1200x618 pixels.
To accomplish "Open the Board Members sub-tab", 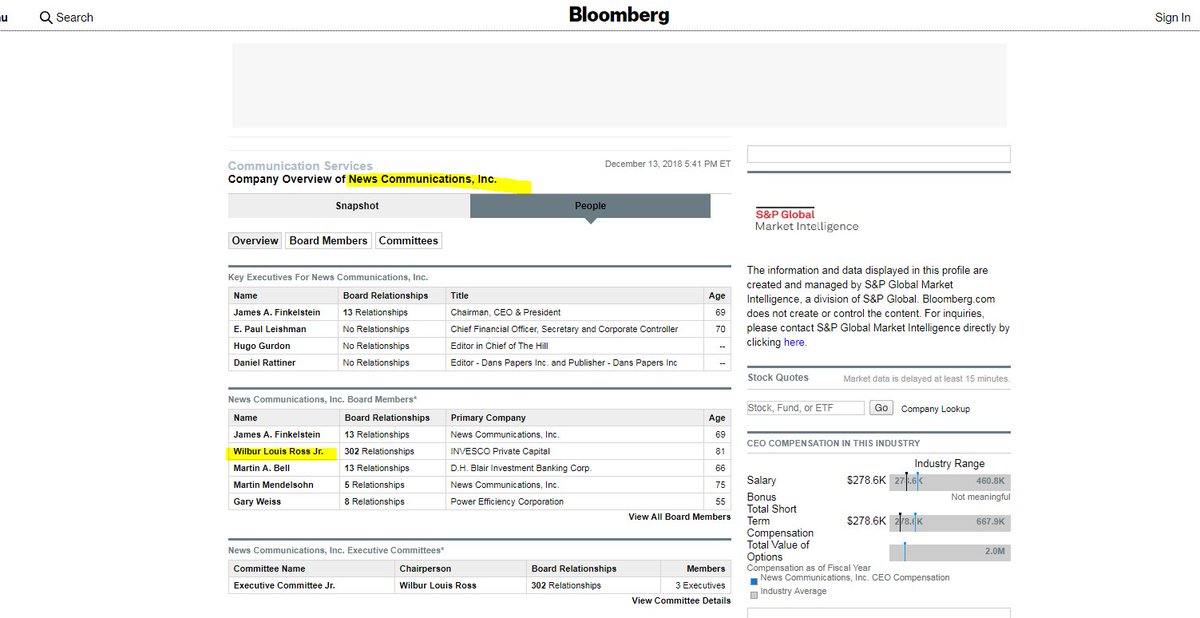I will (x=328, y=241).
